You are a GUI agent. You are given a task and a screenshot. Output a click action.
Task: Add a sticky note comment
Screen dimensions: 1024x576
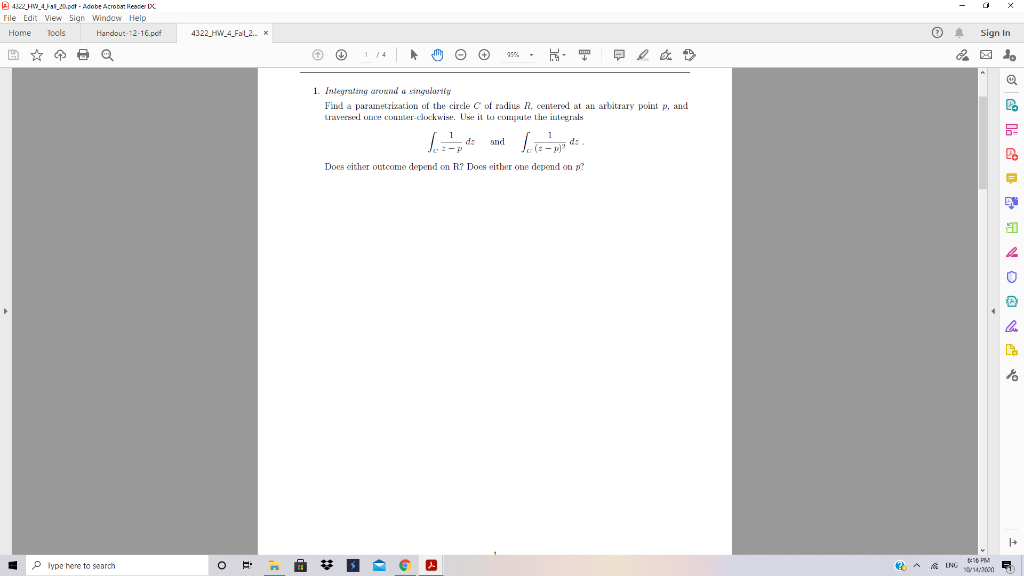pos(619,55)
